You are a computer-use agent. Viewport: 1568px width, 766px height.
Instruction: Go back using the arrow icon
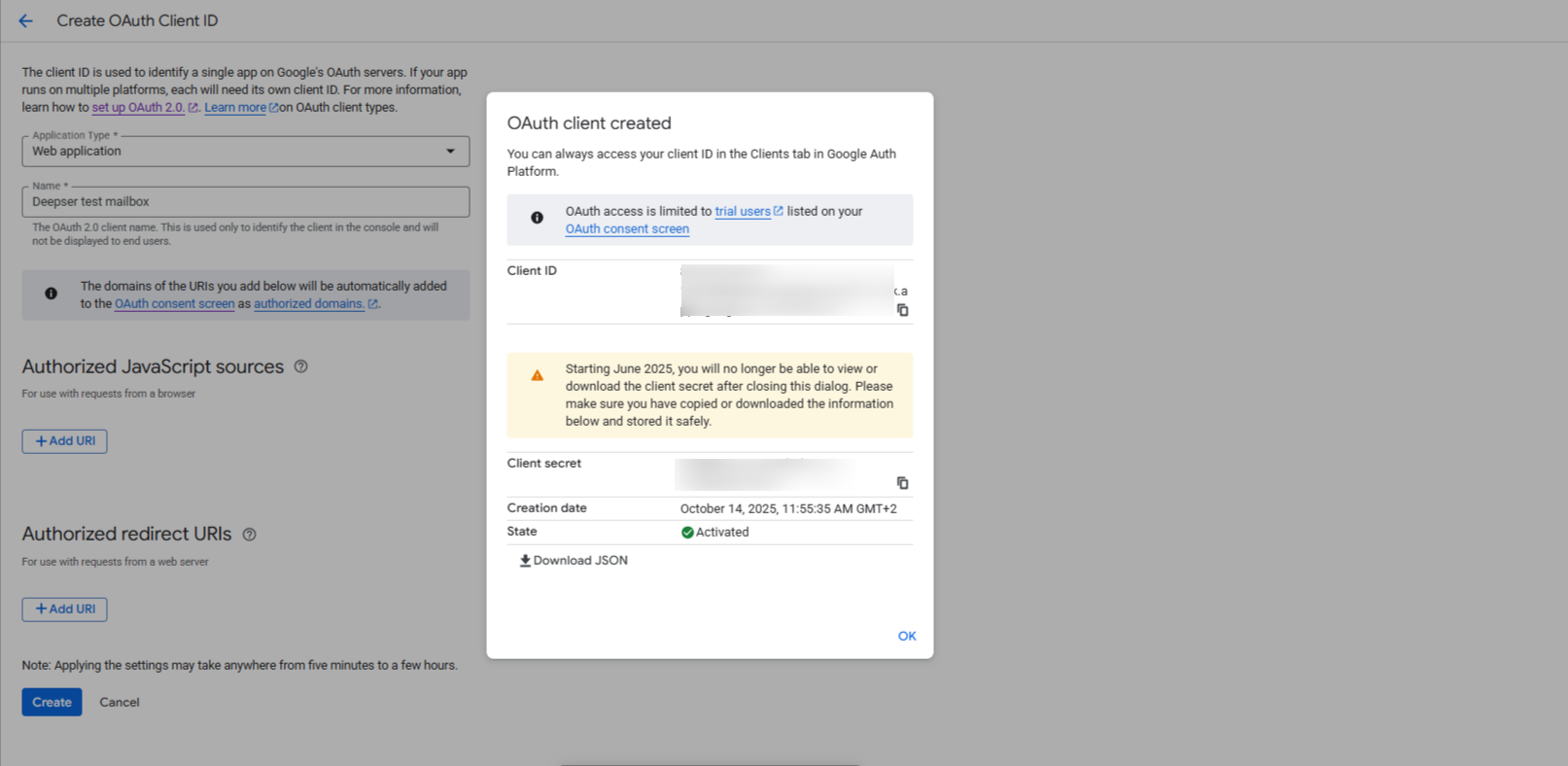click(x=26, y=20)
